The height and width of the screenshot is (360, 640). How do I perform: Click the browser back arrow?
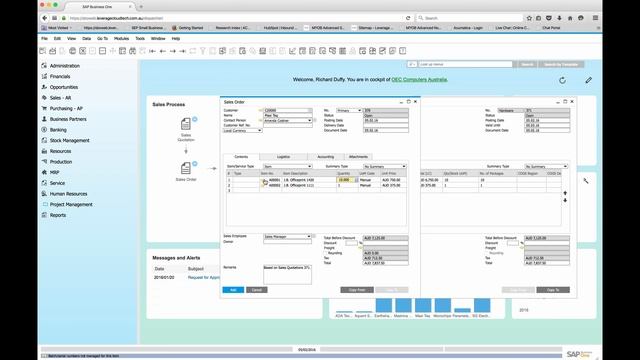click(44, 18)
